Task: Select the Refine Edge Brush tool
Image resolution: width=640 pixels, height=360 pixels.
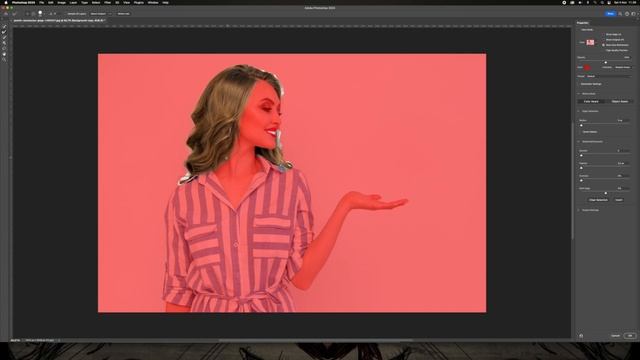Action: pyautogui.click(x=4, y=32)
